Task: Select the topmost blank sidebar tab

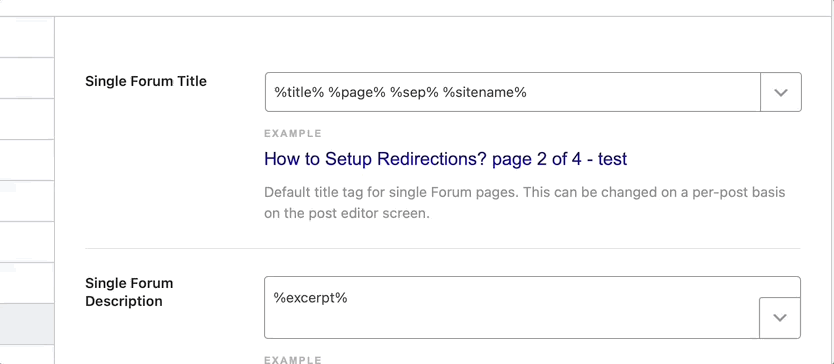Action: (x=27, y=37)
